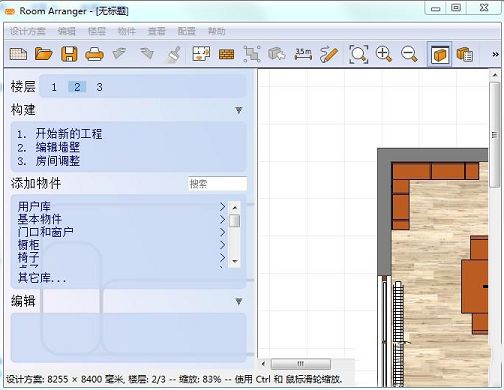Click canvas vertical scroll up arrow

coord(495,75)
